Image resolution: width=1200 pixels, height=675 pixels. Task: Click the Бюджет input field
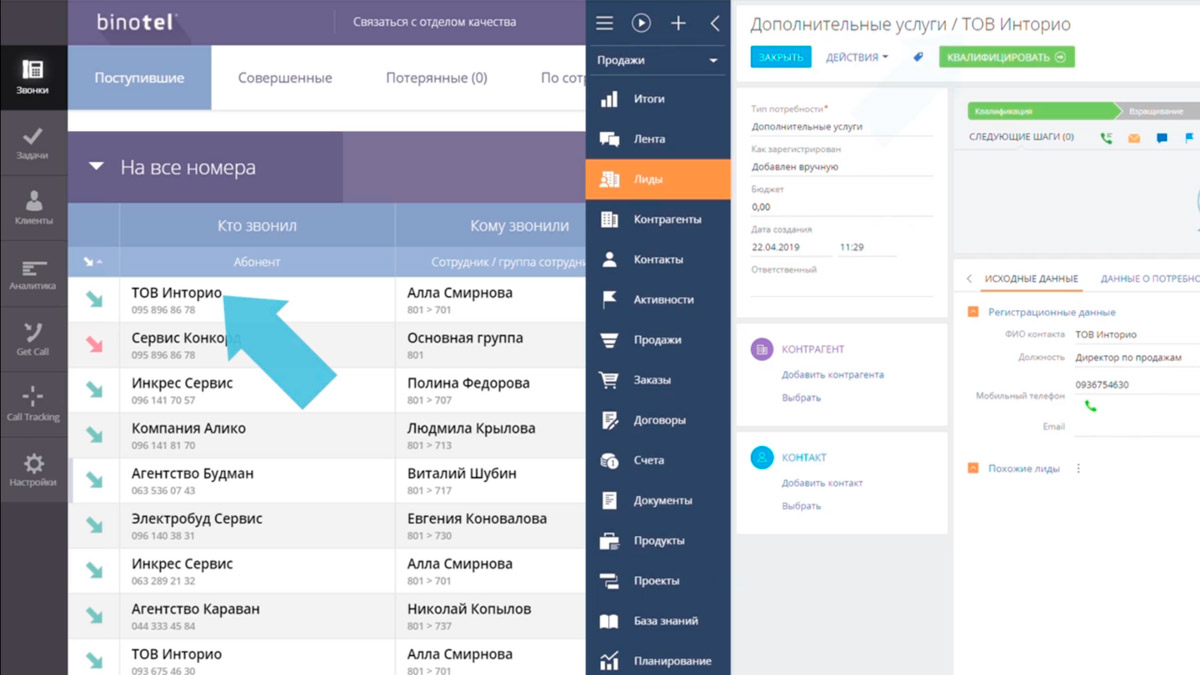point(840,207)
